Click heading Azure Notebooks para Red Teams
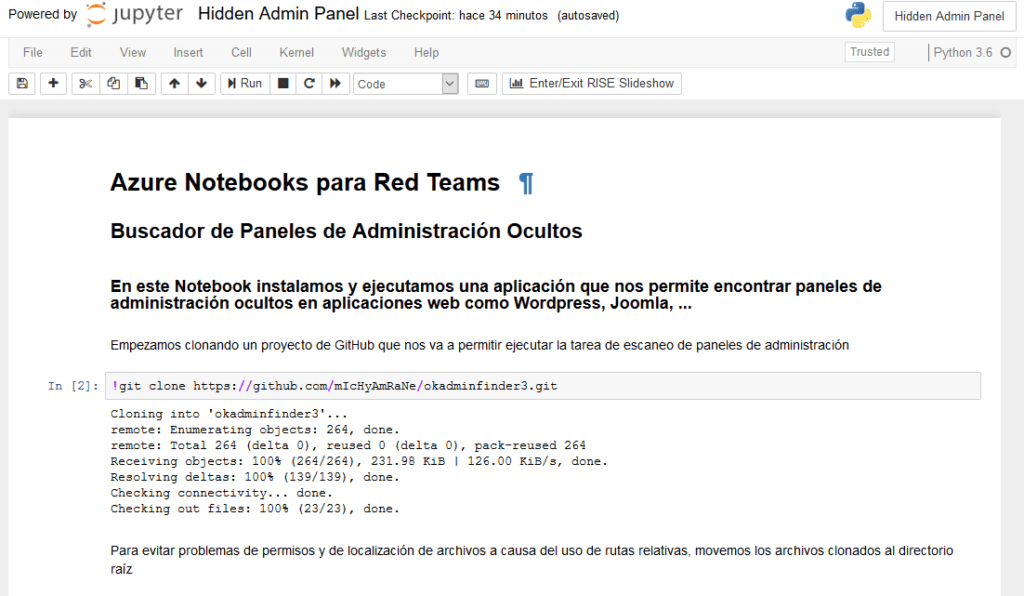This screenshot has height=596, width=1024. [305, 182]
